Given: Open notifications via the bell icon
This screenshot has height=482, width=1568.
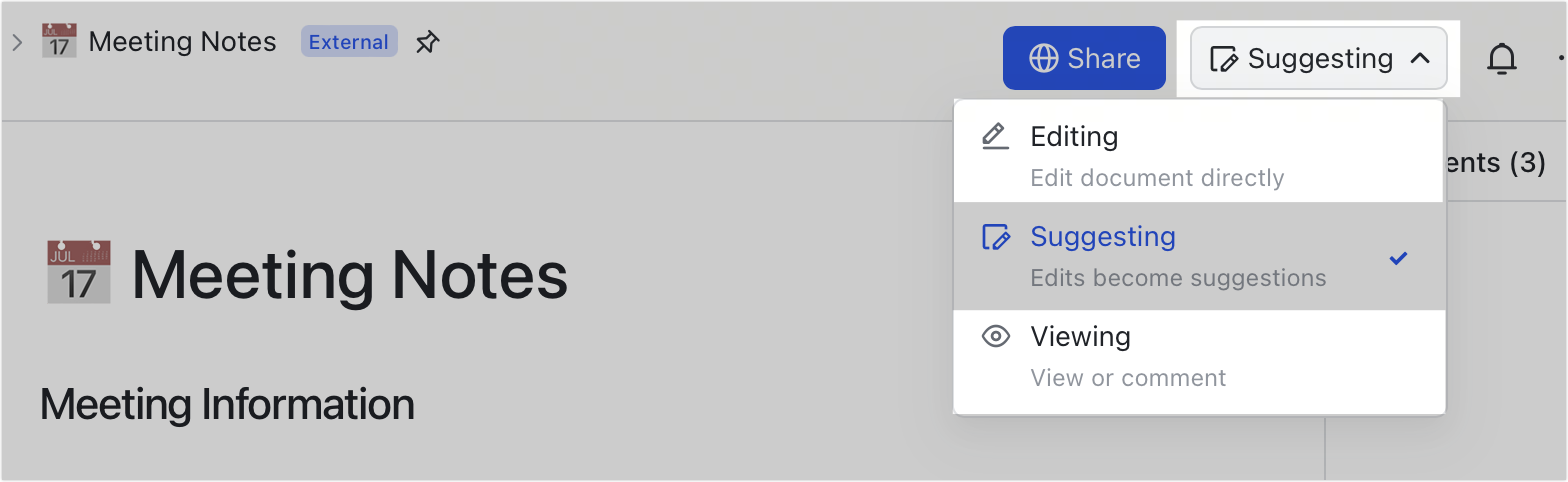Looking at the screenshot, I should tap(1501, 59).
